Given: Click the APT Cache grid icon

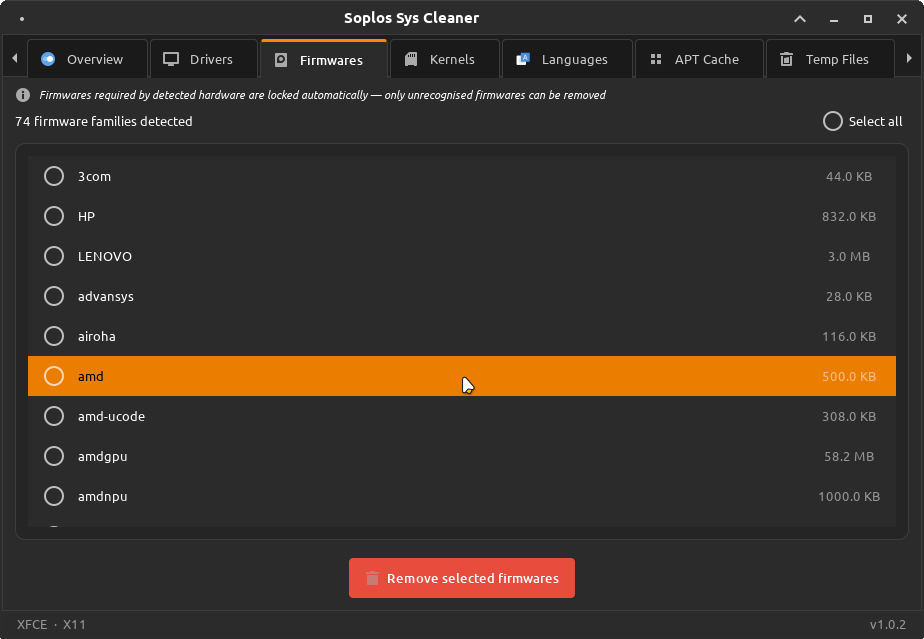Looking at the screenshot, I should 656,59.
